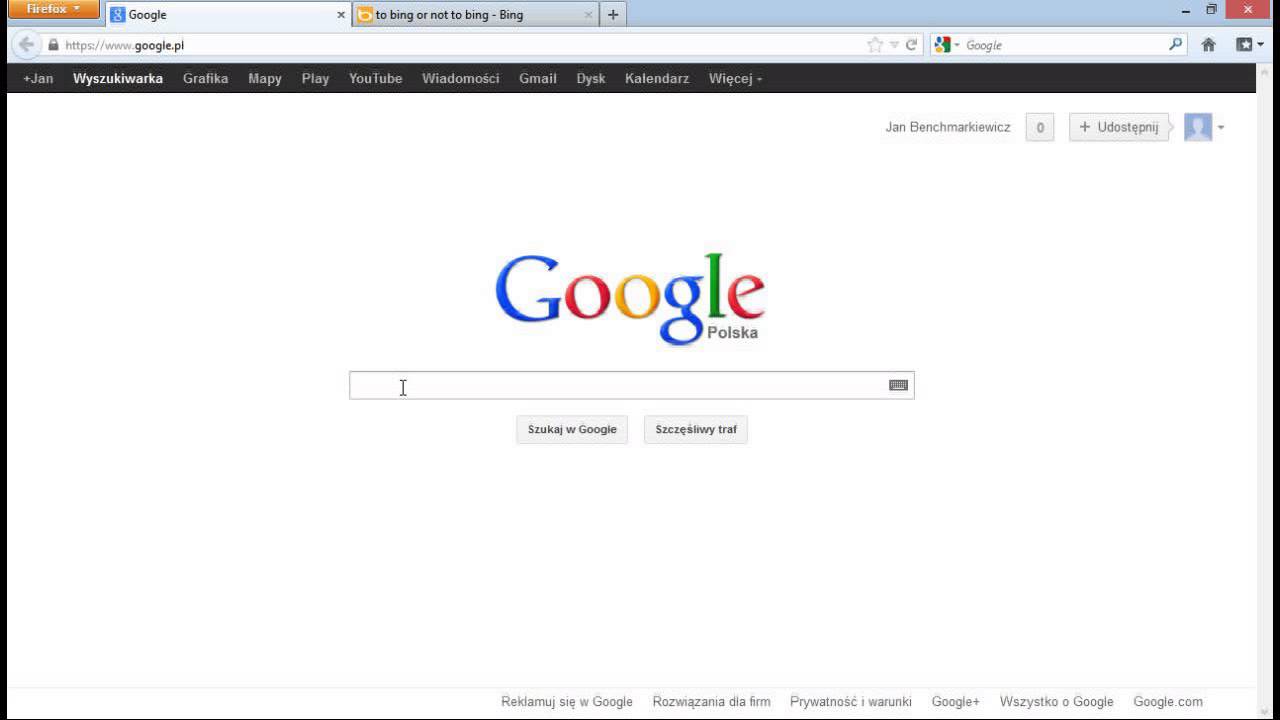Bookmark this page with the star icon

(x=875, y=45)
